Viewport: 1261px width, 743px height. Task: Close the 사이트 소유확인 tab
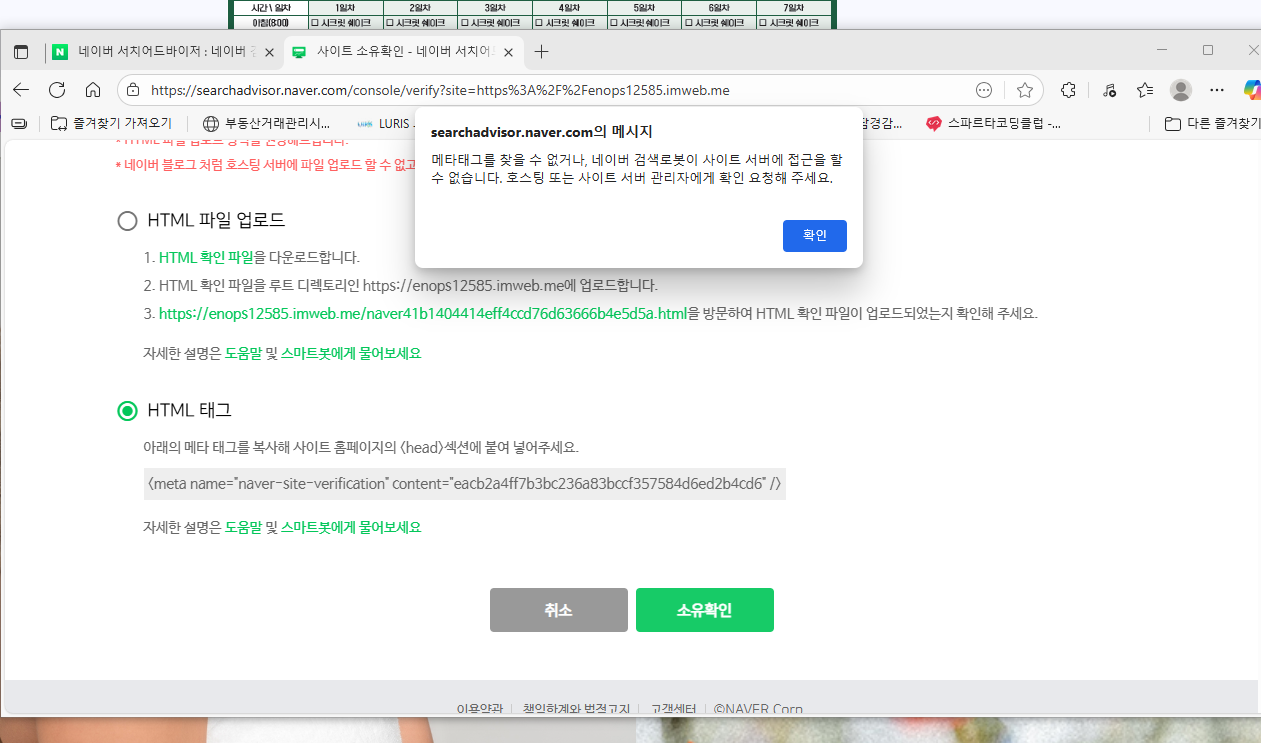pos(509,52)
